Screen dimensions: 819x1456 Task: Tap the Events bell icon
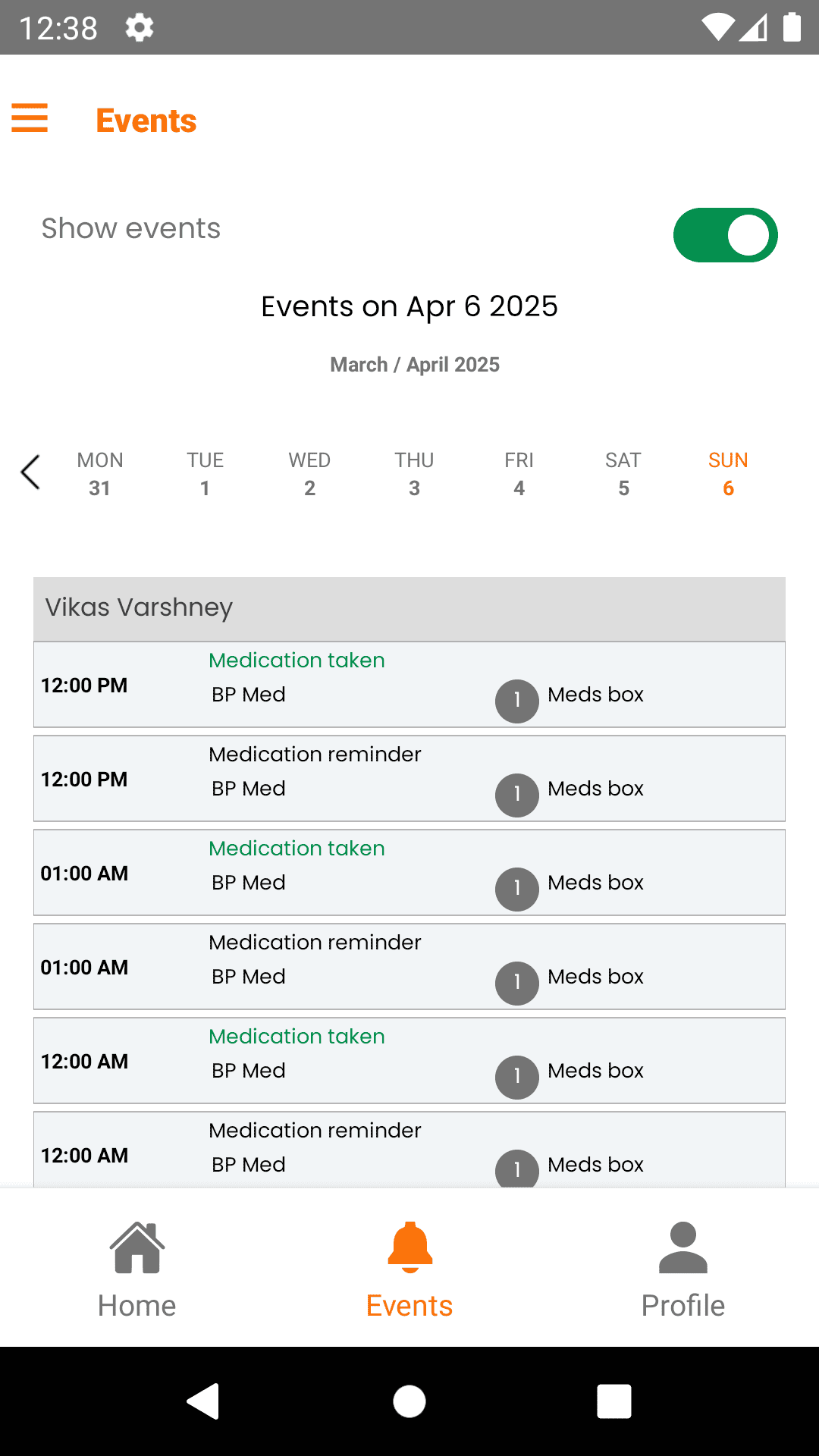tap(409, 1247)
